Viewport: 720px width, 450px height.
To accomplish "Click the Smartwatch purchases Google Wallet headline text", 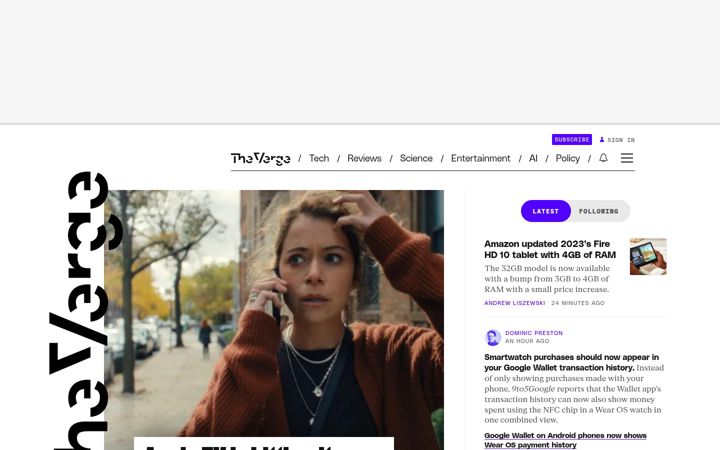I will coord(572,362).
